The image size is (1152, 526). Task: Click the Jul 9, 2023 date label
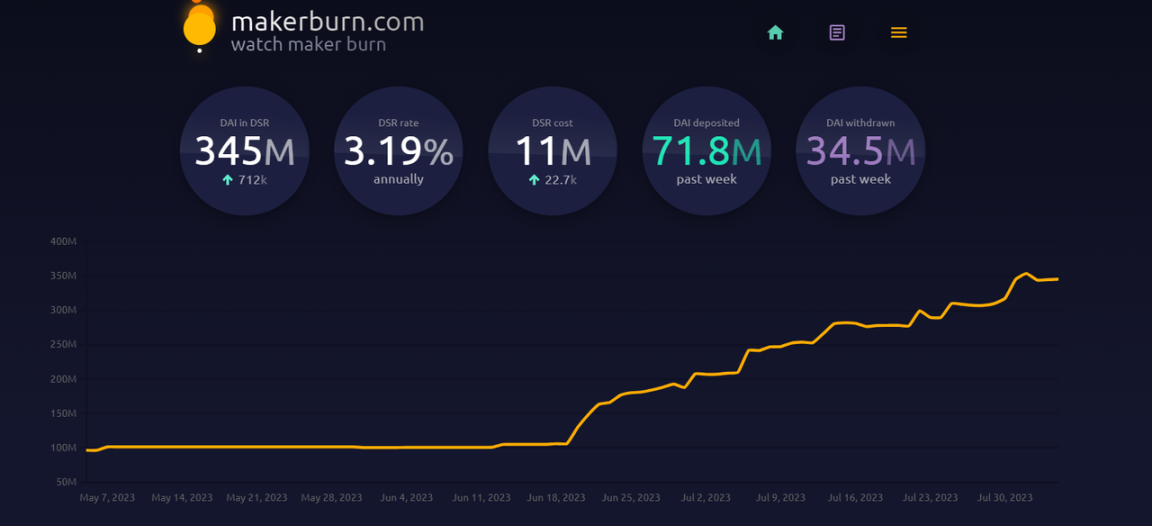click(780, 498)
